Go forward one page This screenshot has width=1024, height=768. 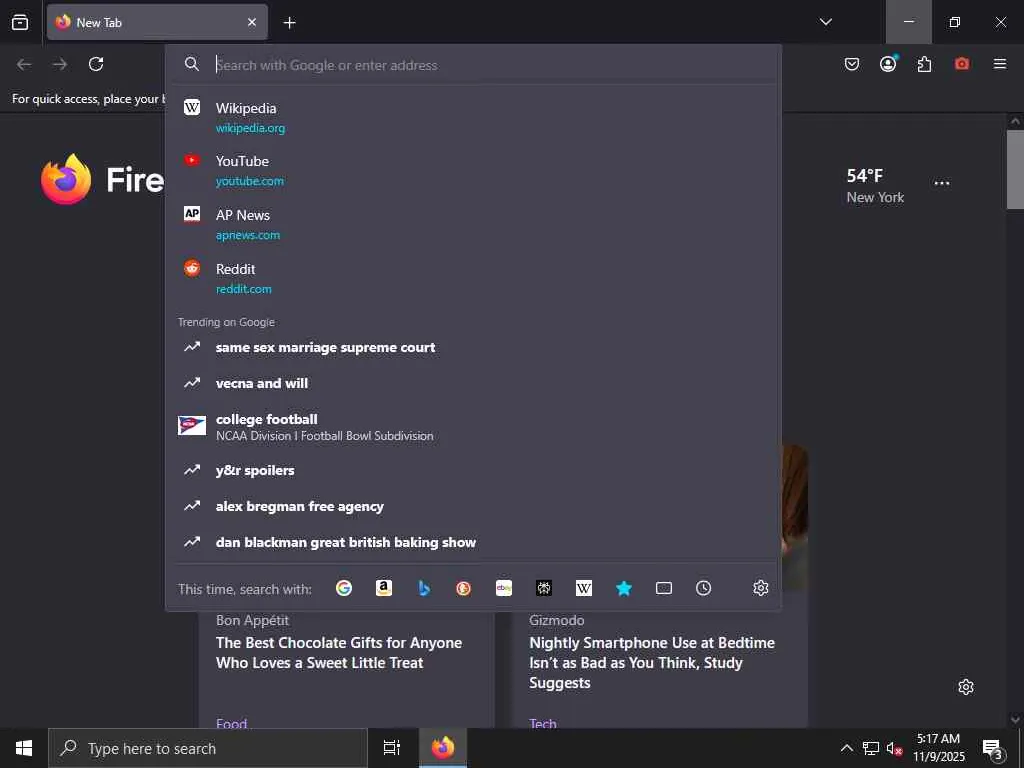[60, 64]
